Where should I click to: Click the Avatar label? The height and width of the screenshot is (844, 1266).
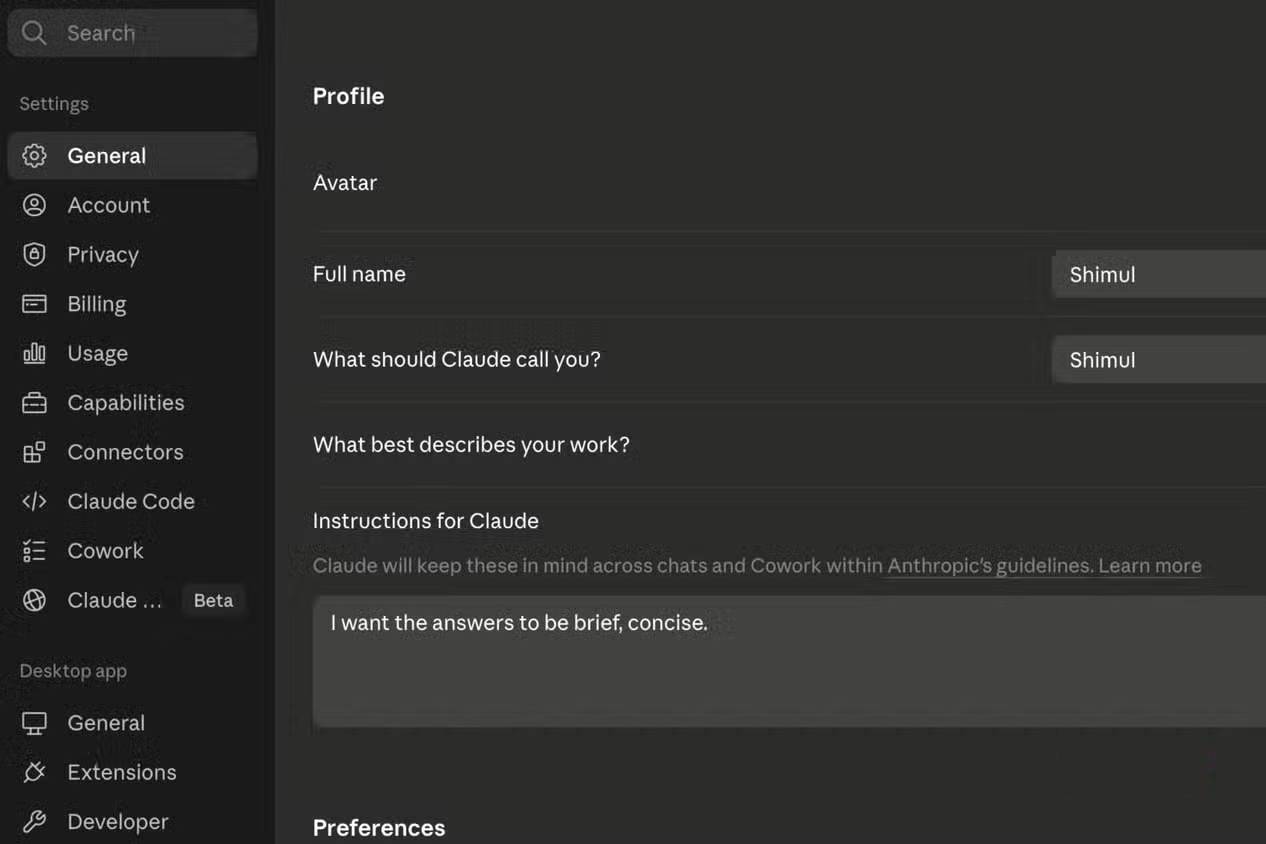(345, 183)
